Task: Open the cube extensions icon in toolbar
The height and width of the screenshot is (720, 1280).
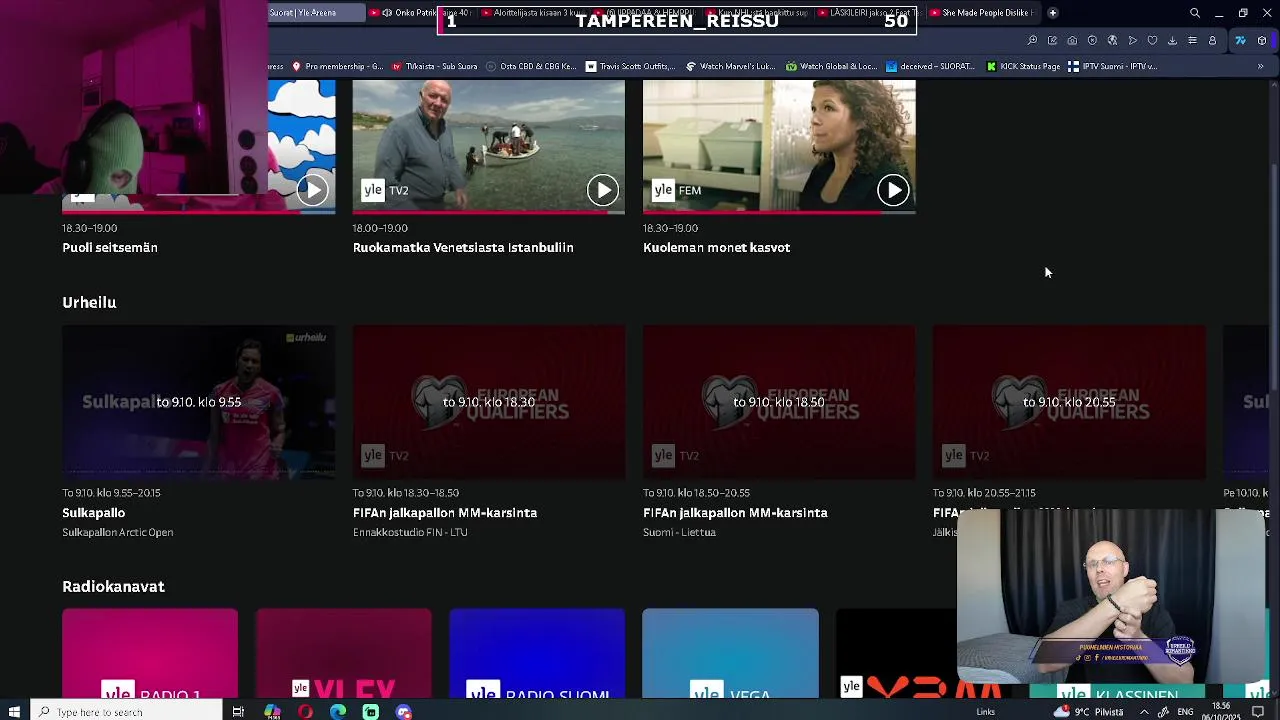Action: (x=1262, y=40)
